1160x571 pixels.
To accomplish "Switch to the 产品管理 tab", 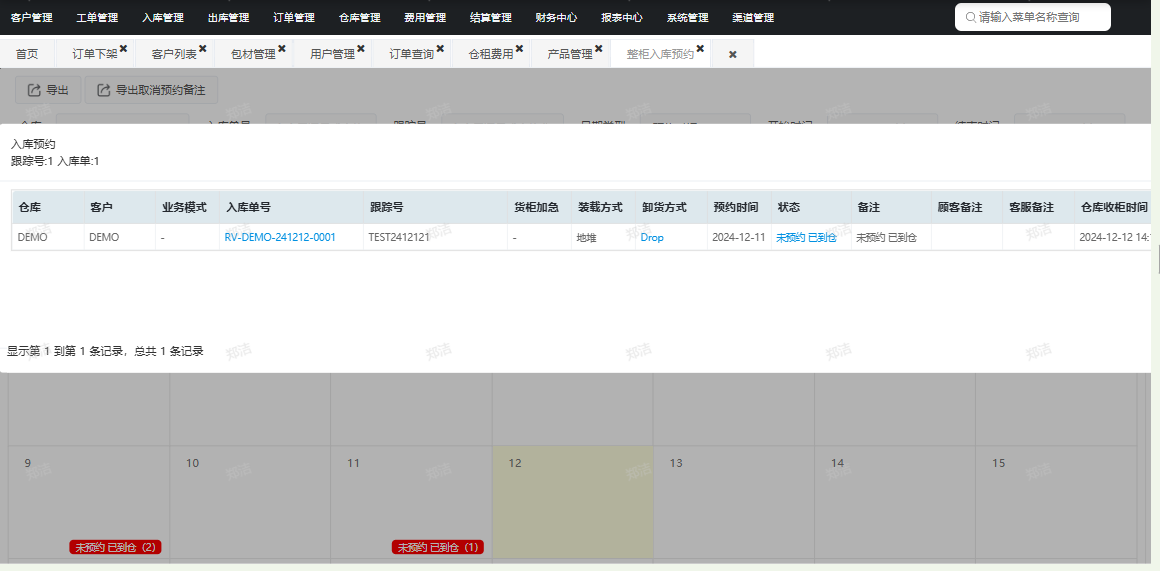I will 570,54.
